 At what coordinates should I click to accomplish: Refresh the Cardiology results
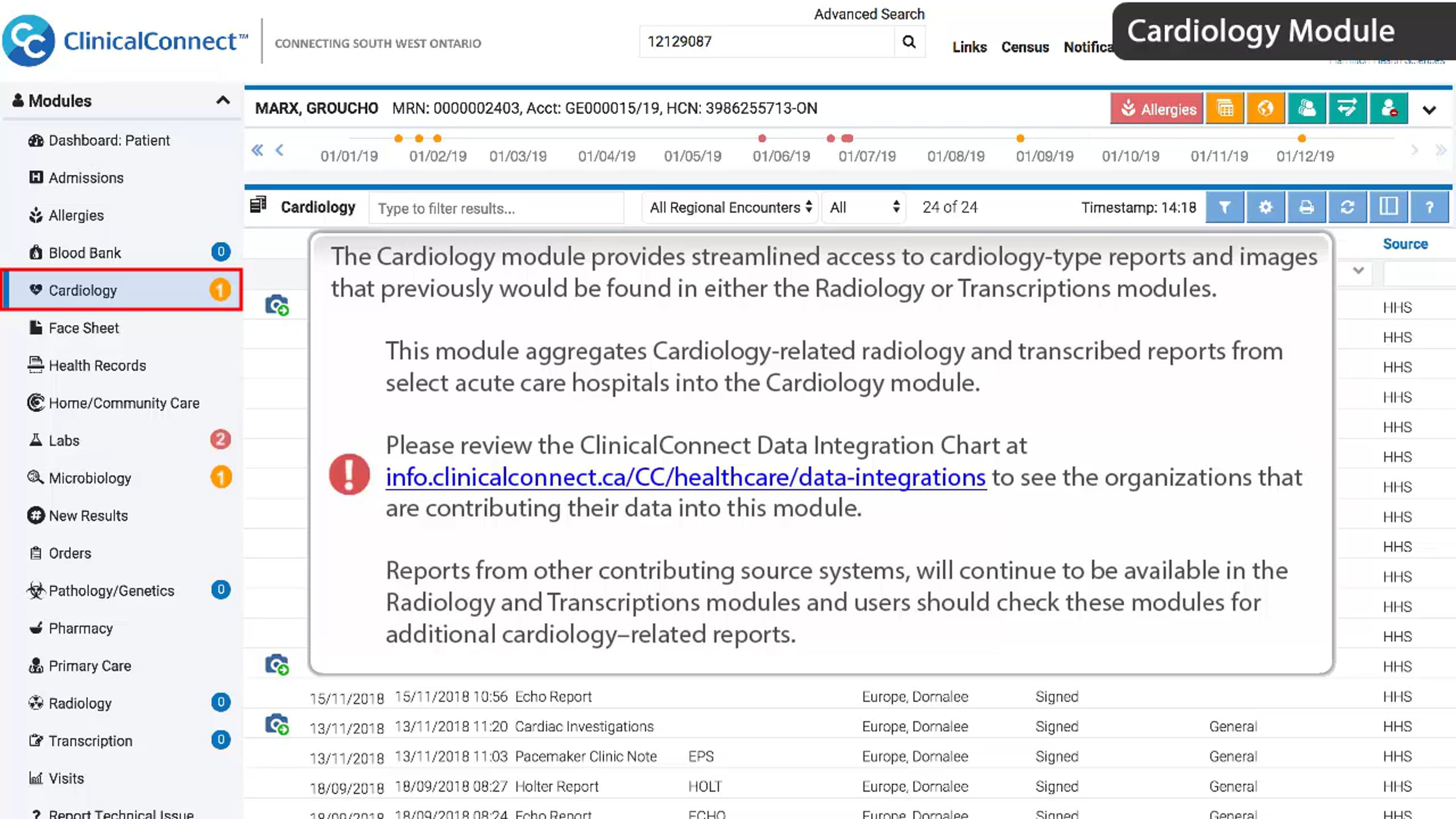[x=1347, y=207]
